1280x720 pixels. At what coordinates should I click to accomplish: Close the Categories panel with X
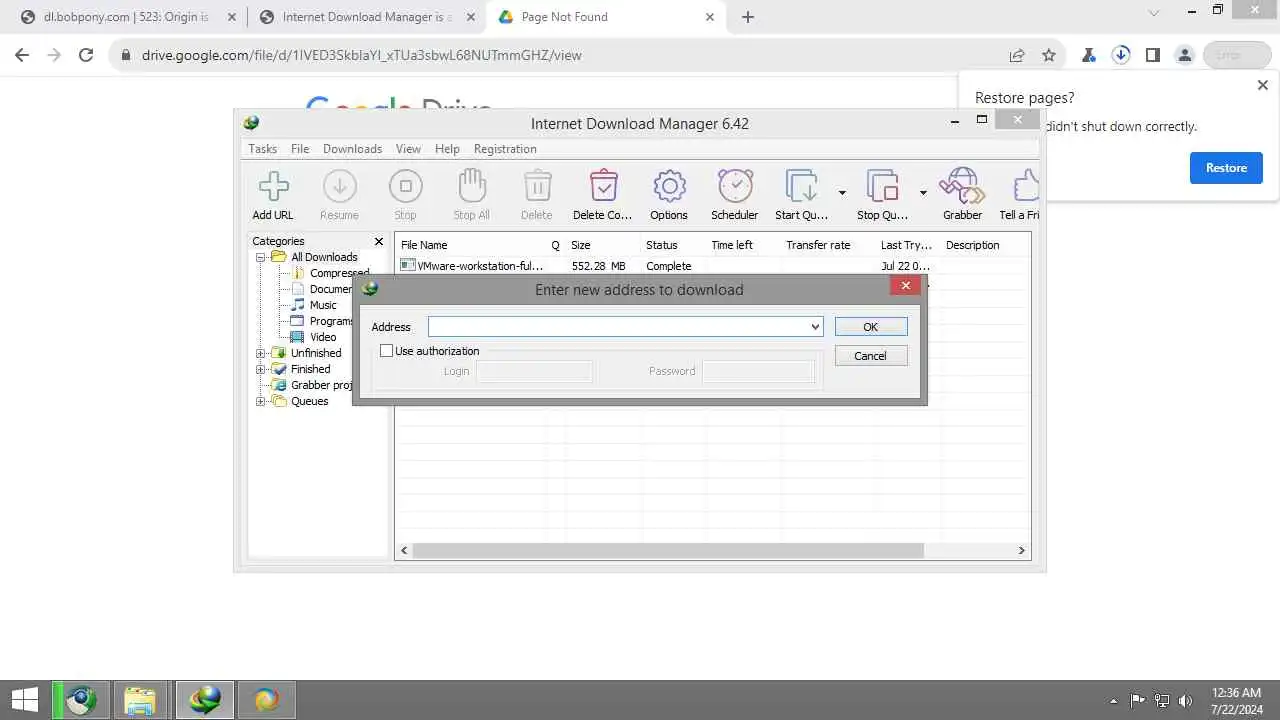379,241
